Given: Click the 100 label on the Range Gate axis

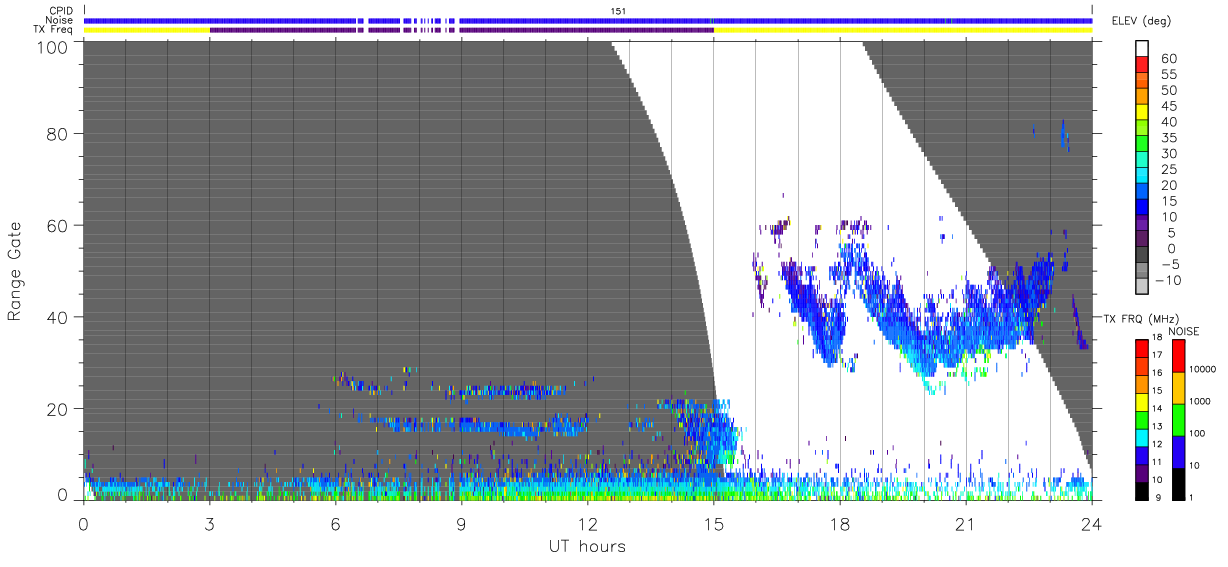Looking at the screenshot, I should click(x=54, y=47).
